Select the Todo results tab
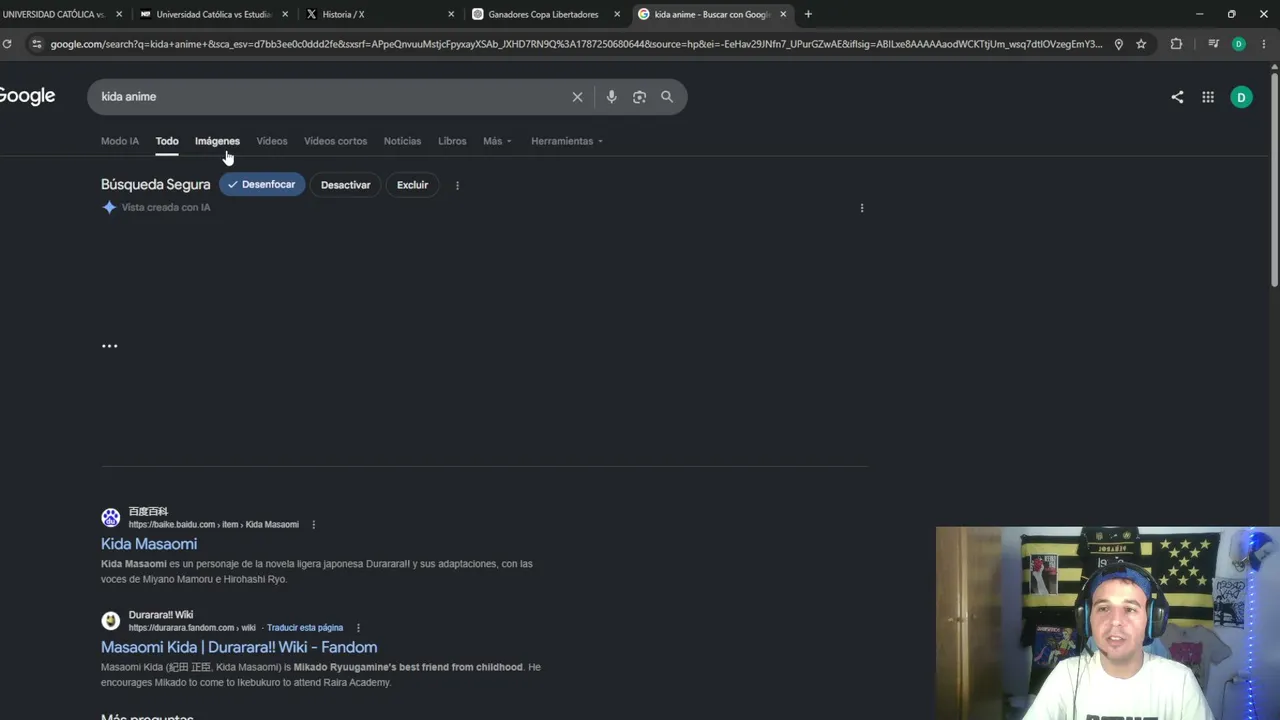The width and height of the screenshot is (1280, 720). pos(167,141)
